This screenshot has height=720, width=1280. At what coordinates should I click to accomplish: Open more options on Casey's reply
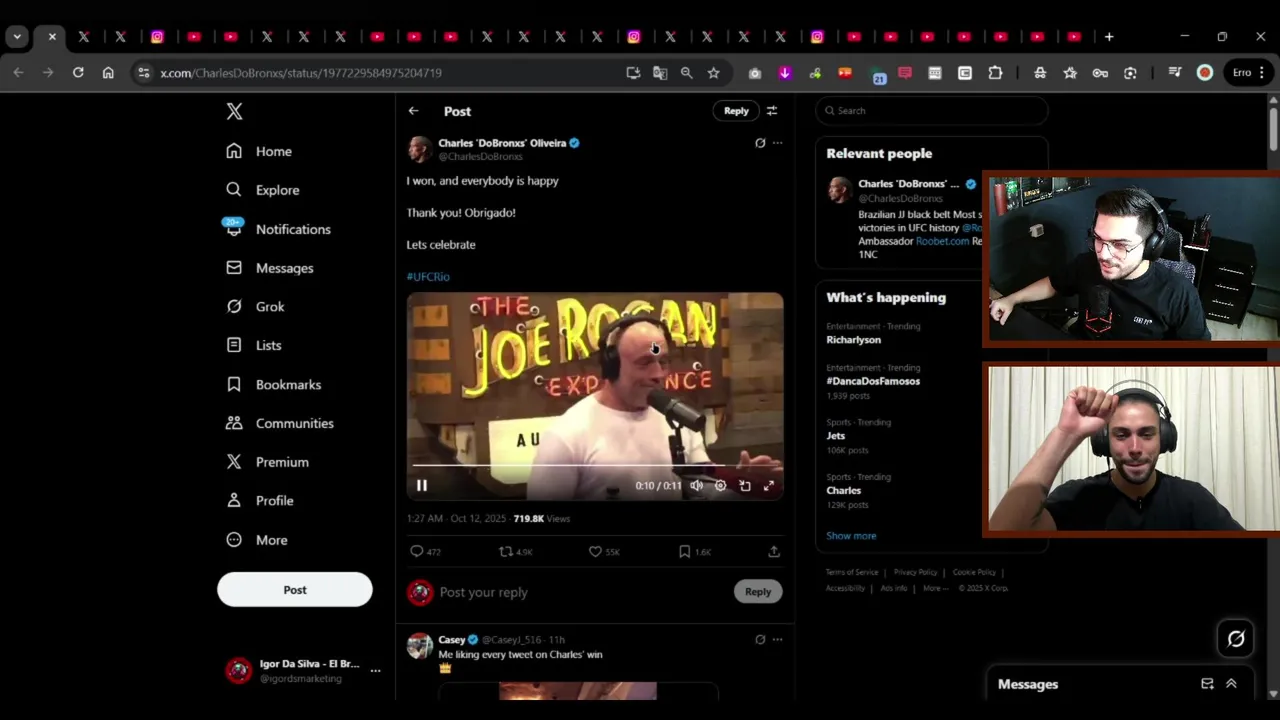coord(777,640)
